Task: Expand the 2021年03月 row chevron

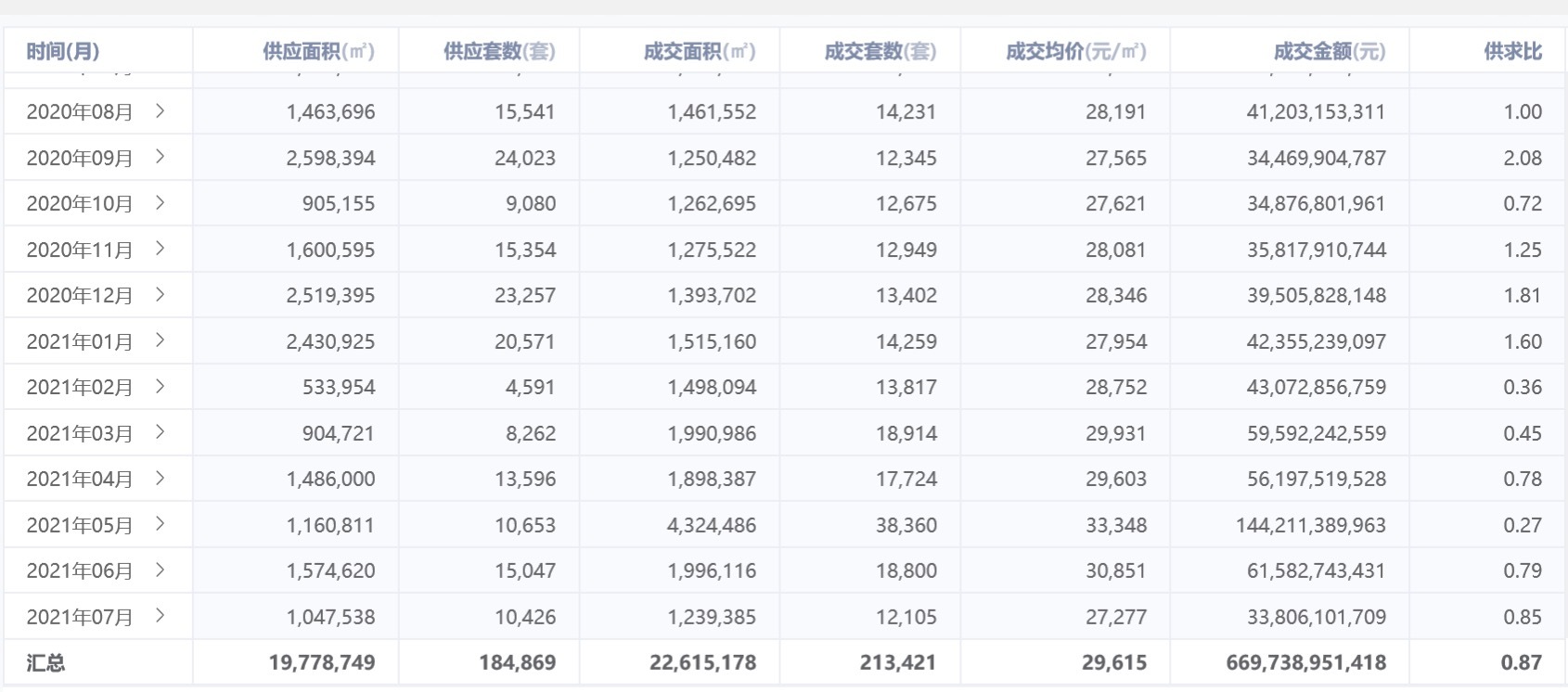Action: tap(161, 432)
